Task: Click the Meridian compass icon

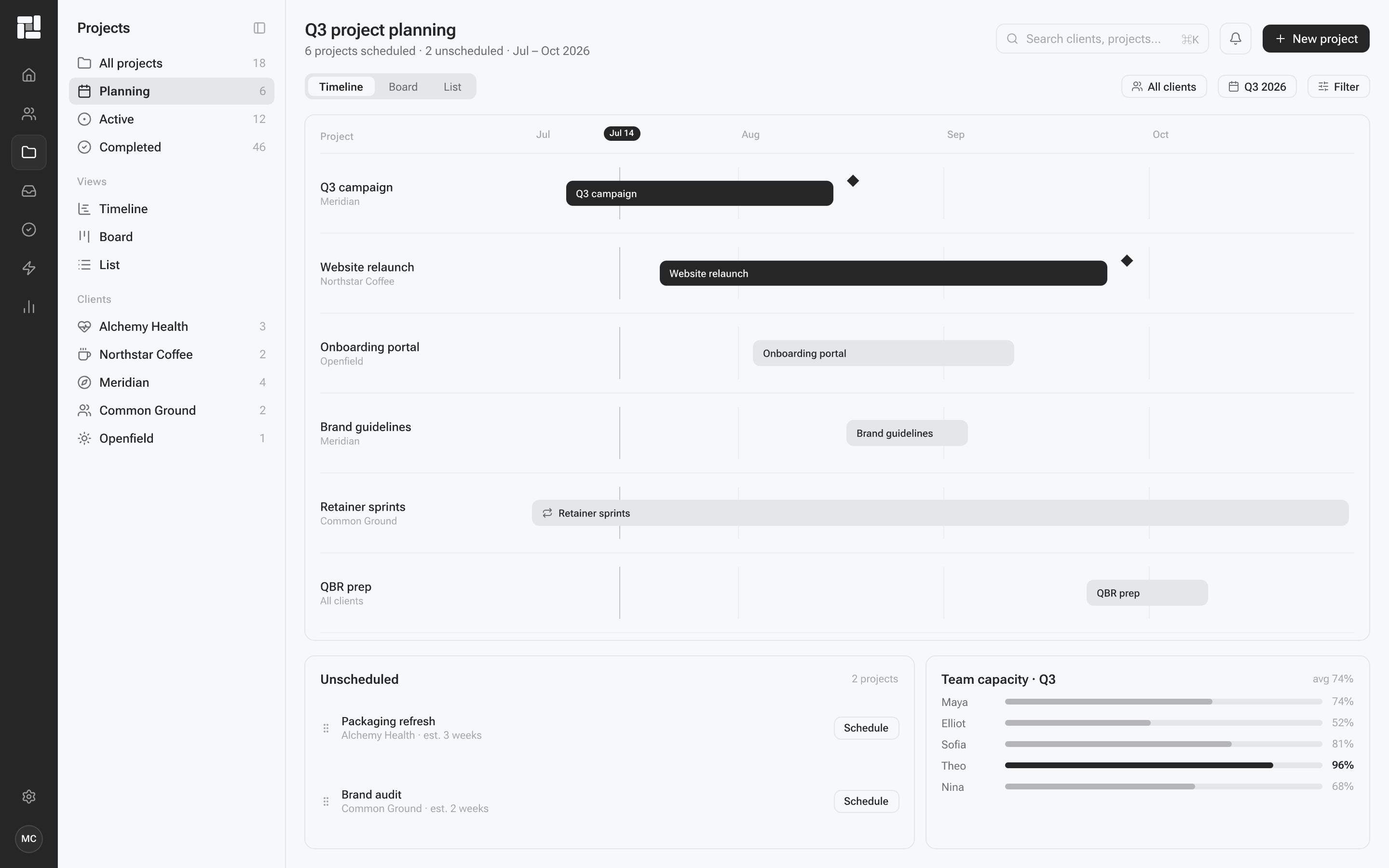Action: pos(84,382)
